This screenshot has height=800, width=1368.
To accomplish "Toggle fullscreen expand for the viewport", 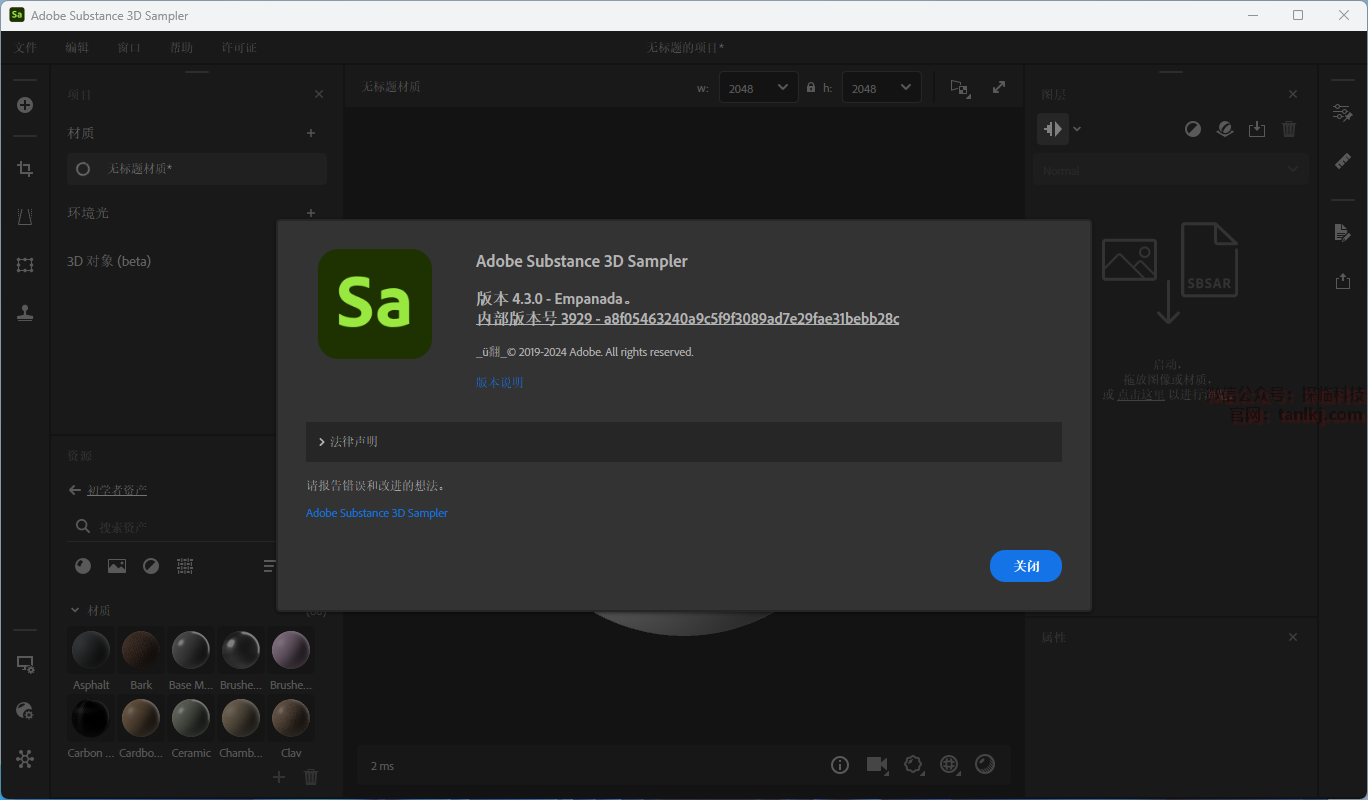I will [x=999, y=88].
